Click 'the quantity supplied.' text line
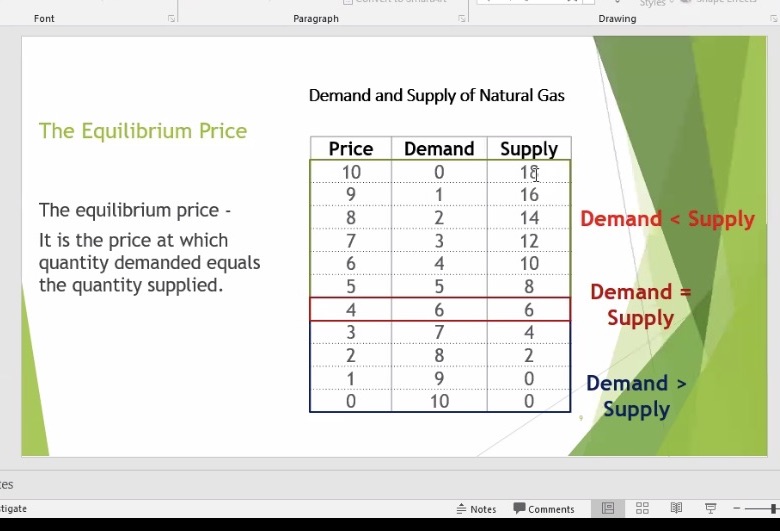The width and height of the screenshot is (780, 531). [131, 285]
